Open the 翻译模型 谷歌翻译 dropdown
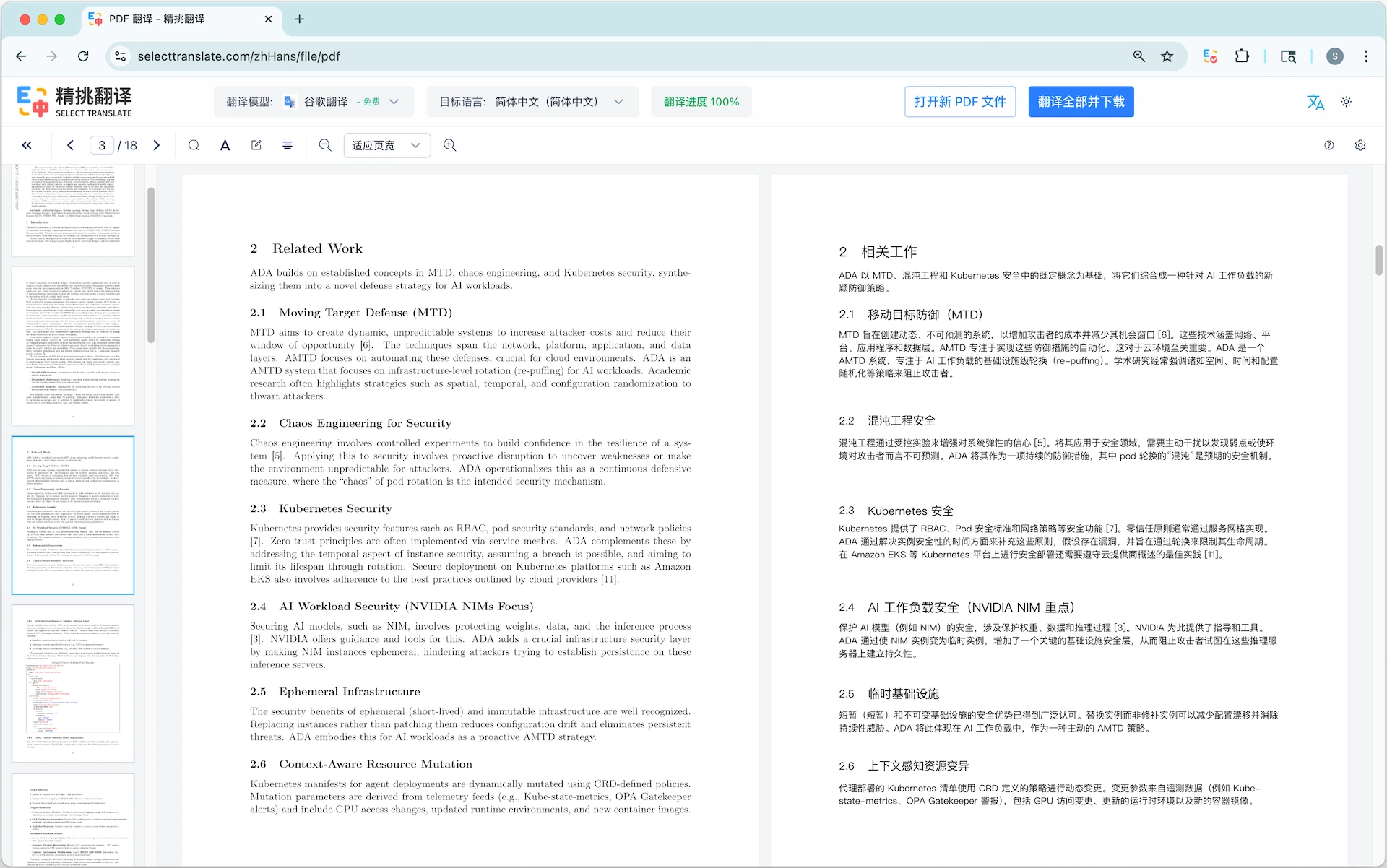The height and width of the screenshot is (868, 1387). (314, 102)
